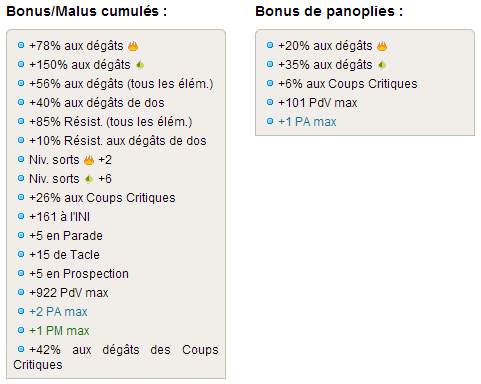Click the leaf icon beside +150% aux dégâts
This screenshot has width=481, height=384.
pos(140,65)
